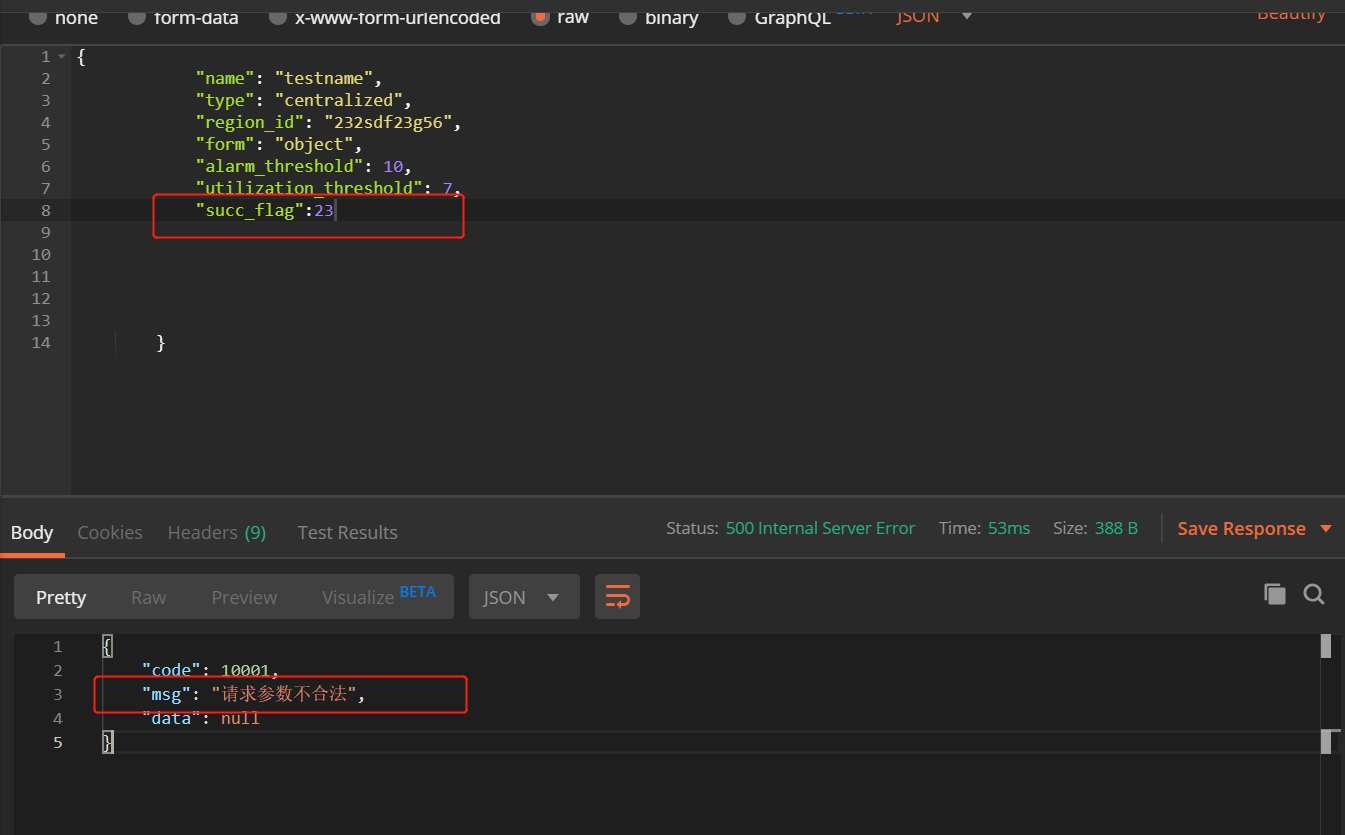Select the binary body radio option
Image resolution: width=1345 pixels, height=835 pixels.
pyautogui.click(x=628, y=17)
